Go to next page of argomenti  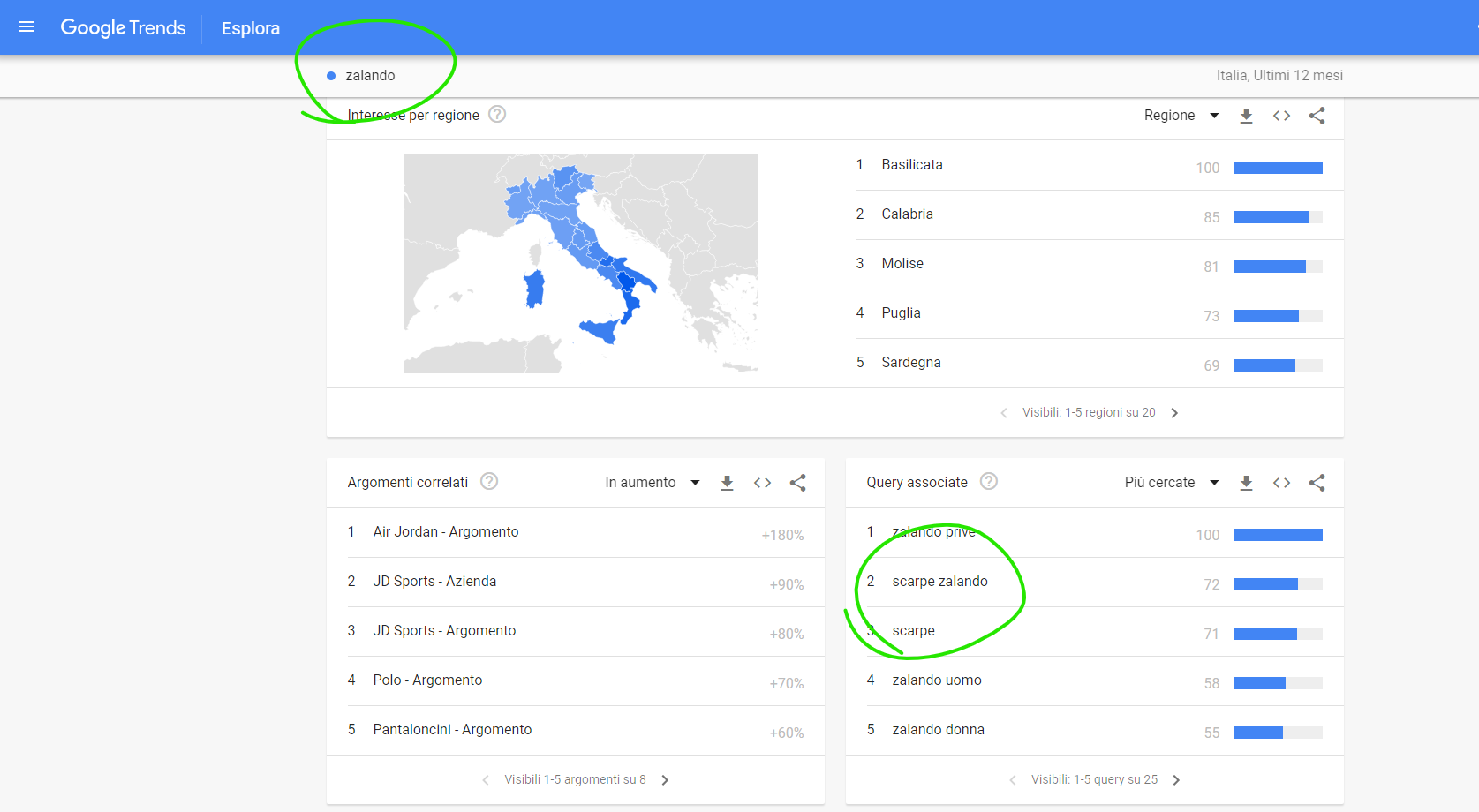tap(665, 780)
